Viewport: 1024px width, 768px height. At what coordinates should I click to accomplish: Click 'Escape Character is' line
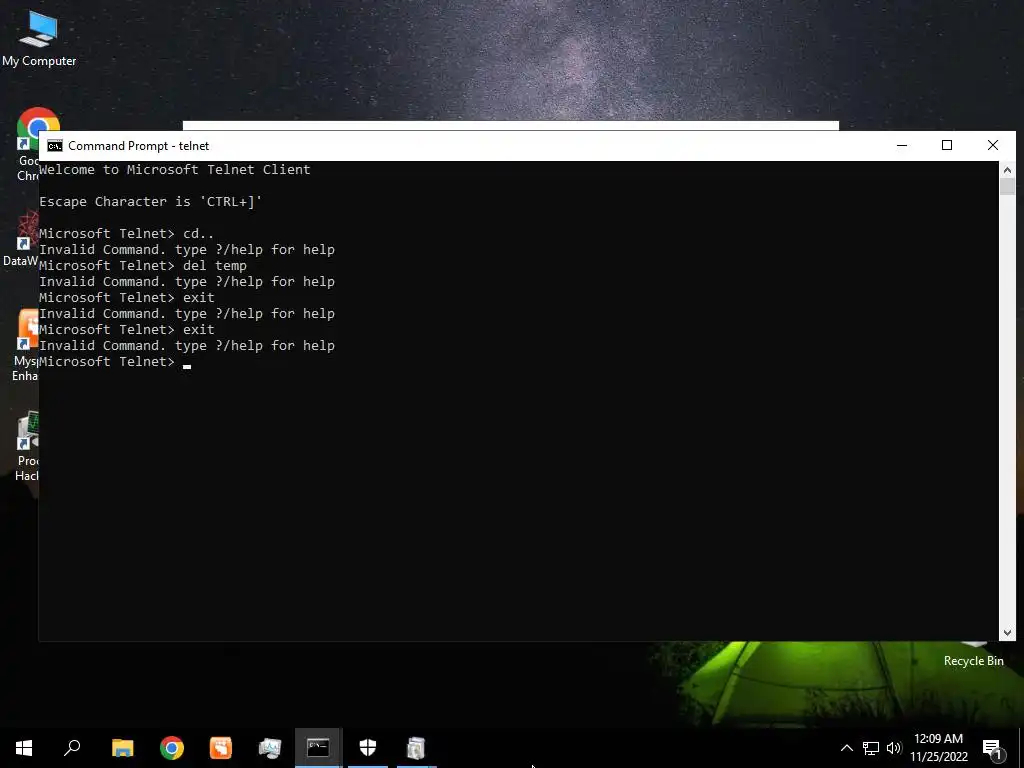(x=150, y=202)
